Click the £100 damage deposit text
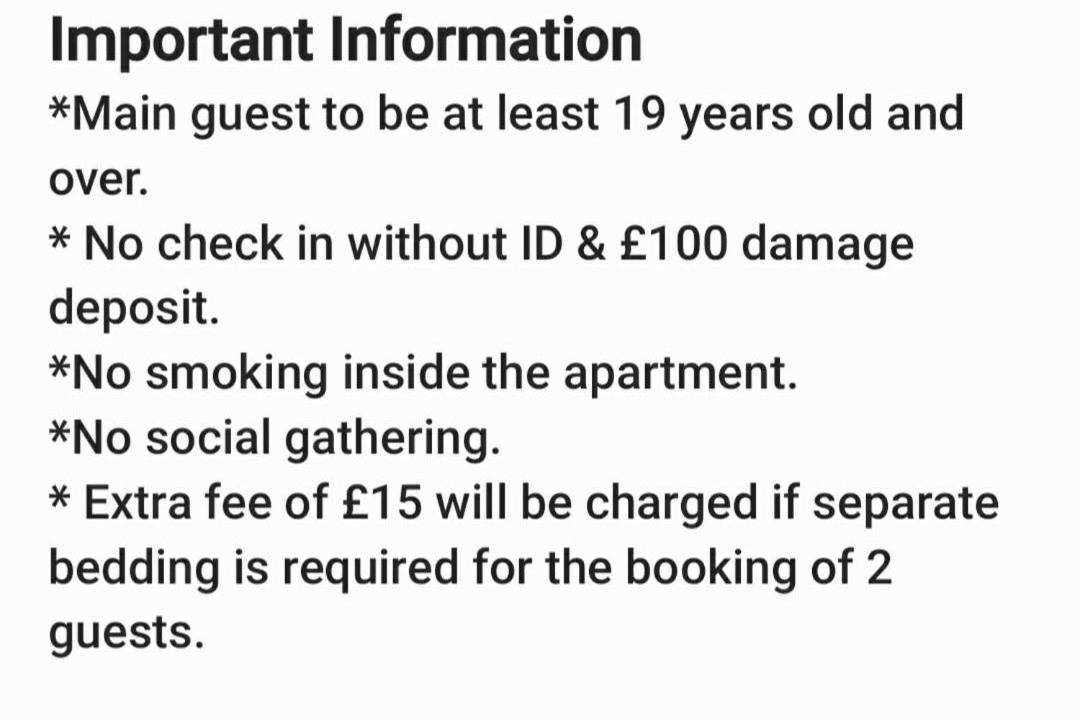Screen dimensions: 1080x720 767,244
